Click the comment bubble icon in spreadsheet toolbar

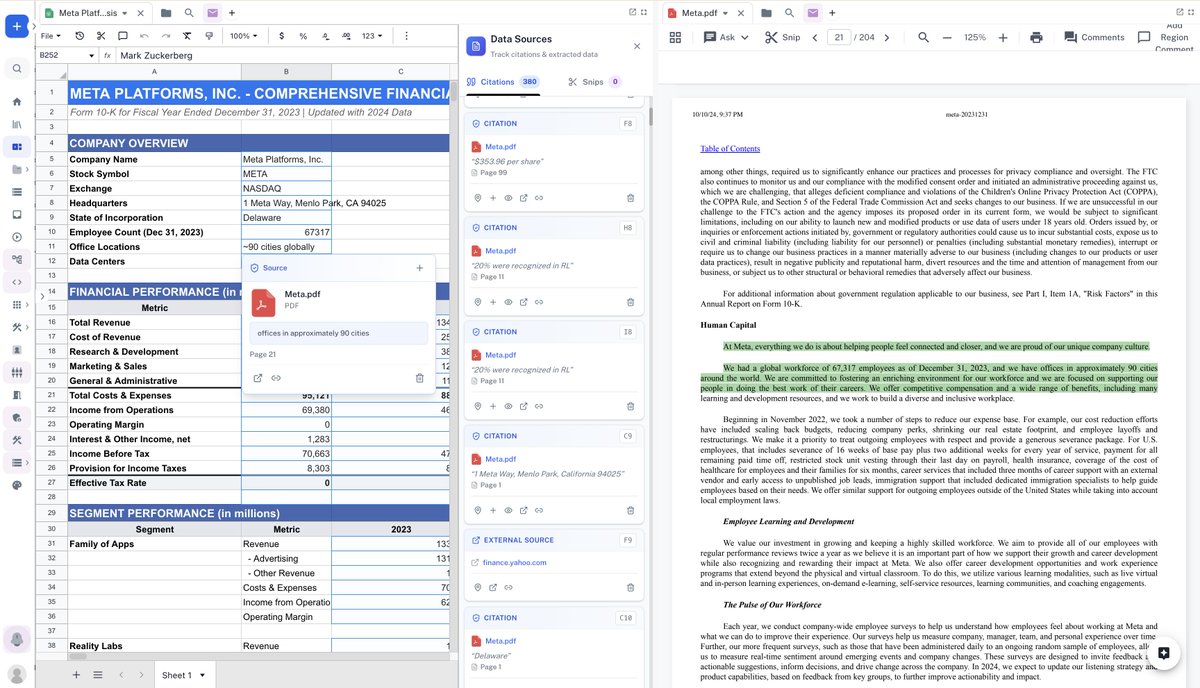point(123,36)
